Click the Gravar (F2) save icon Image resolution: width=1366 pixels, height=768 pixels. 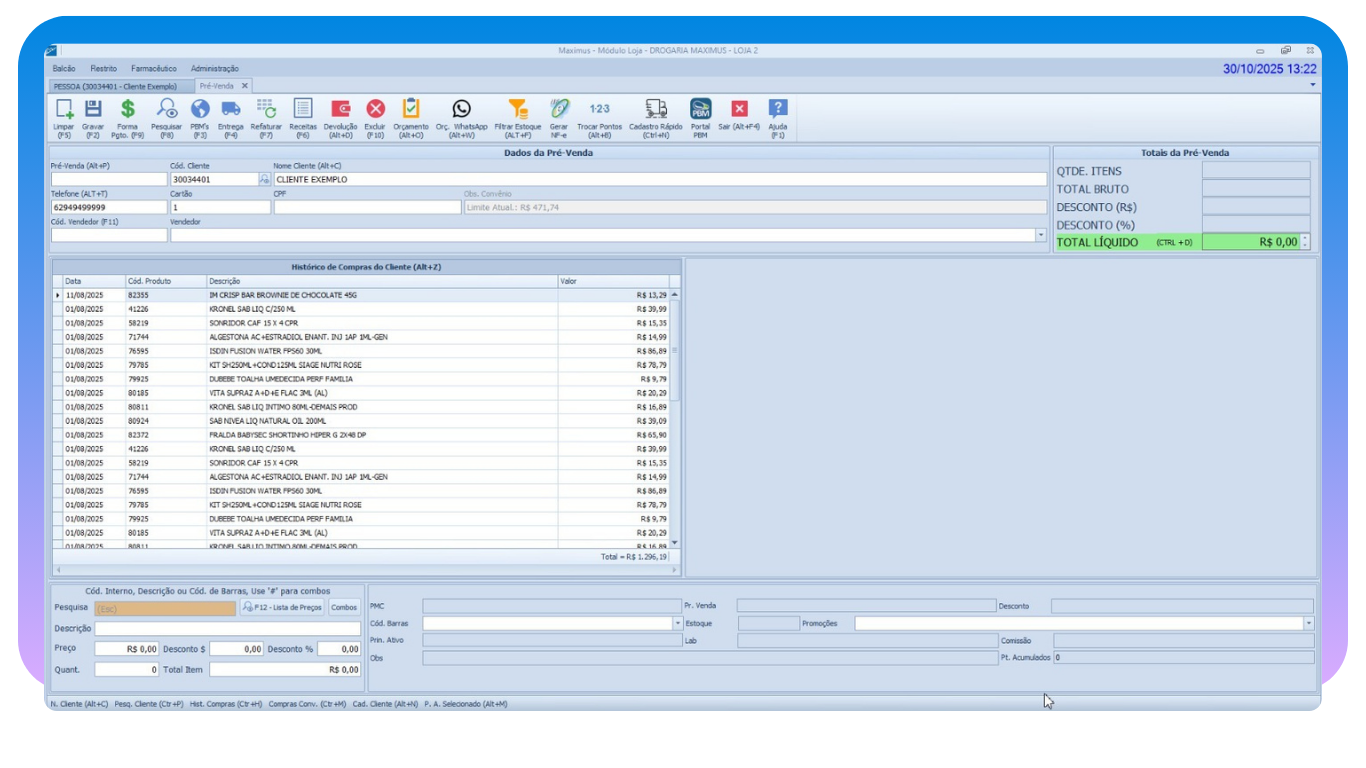tap(93, 109)
